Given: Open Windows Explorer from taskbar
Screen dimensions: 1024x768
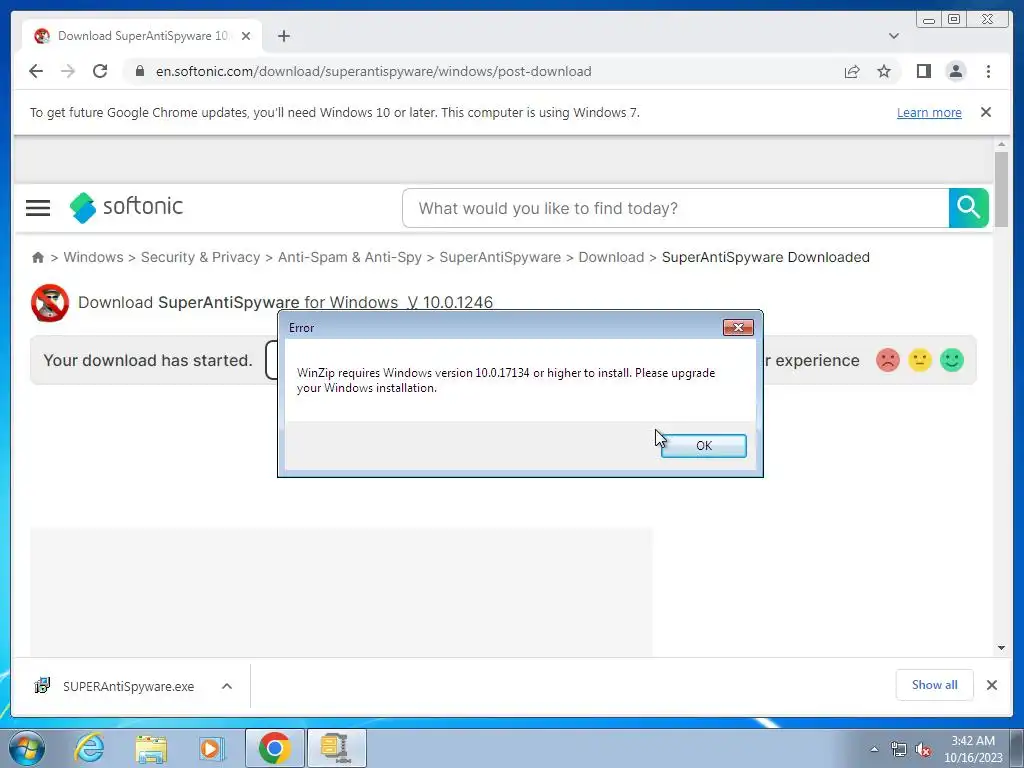Looking at the screenshot, I should pos(151,748).
